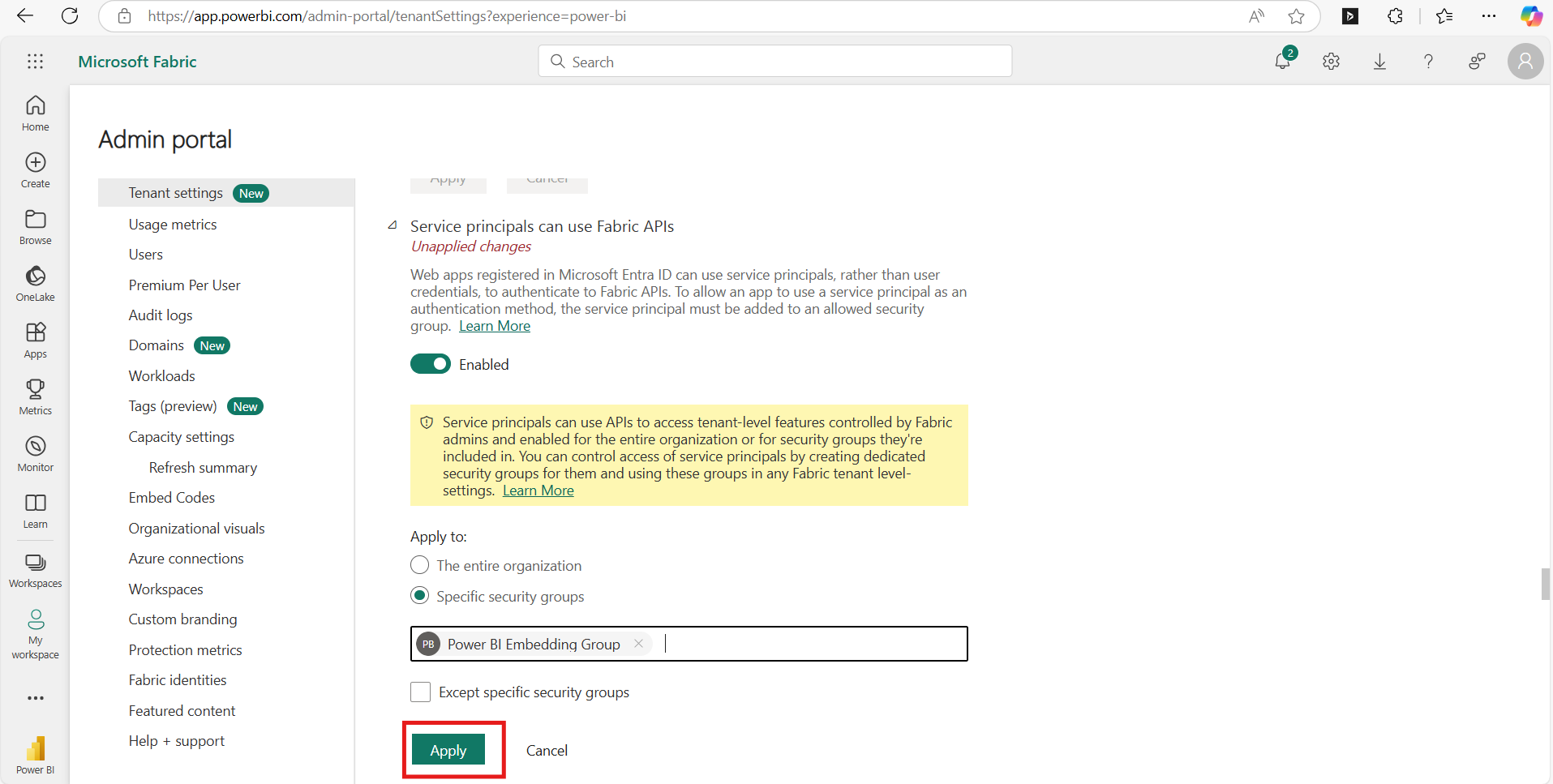
Task: Remove Power BI Embedding Group tag
Action: click(639, 644)
